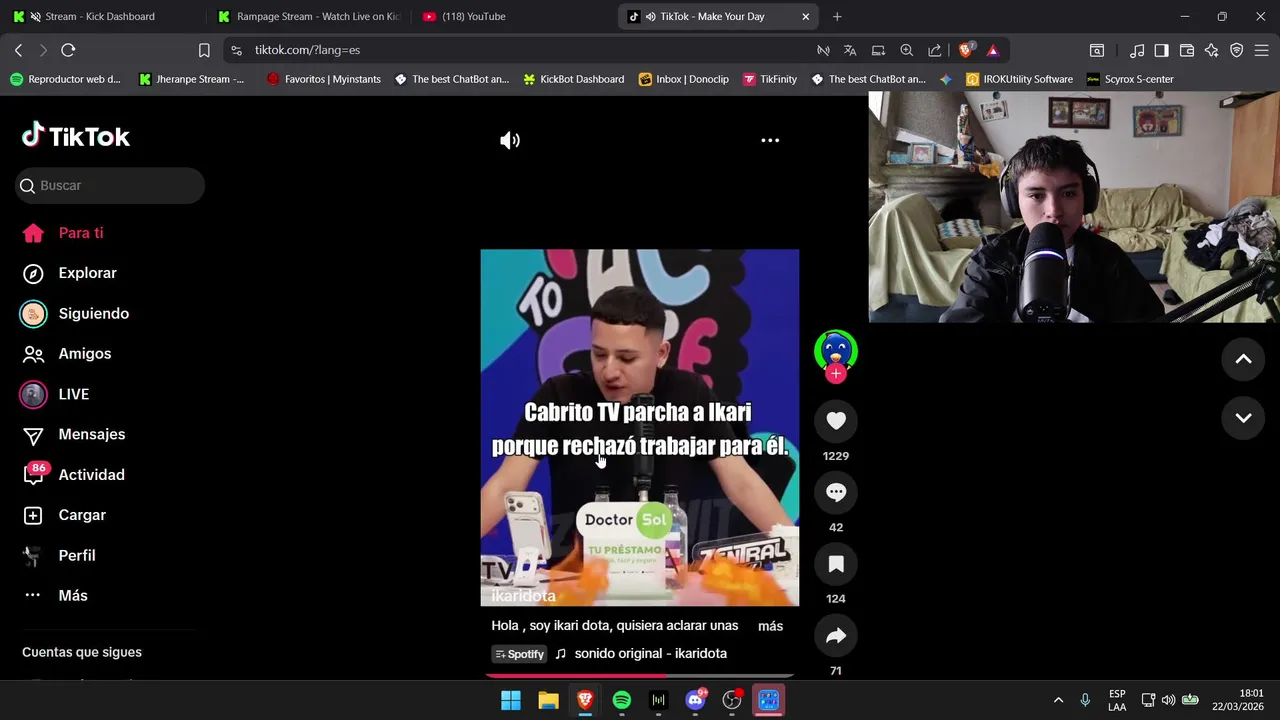Screen dimensions: 1280x720
Task: Go back in browser history
Action: pyautogui.click(x=18, y=50)
